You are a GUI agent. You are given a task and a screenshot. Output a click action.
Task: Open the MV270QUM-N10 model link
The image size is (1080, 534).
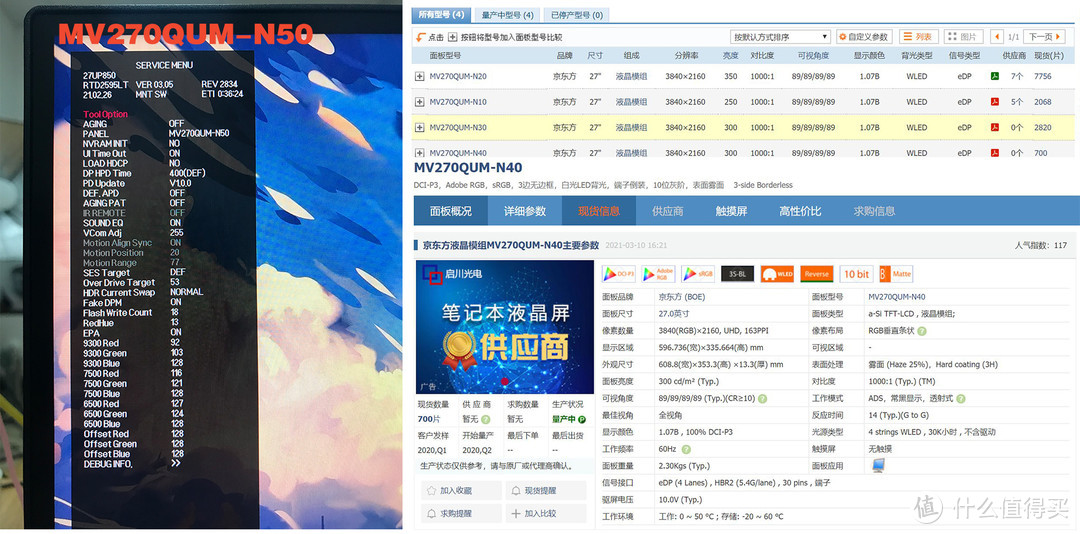click(458, 102)
